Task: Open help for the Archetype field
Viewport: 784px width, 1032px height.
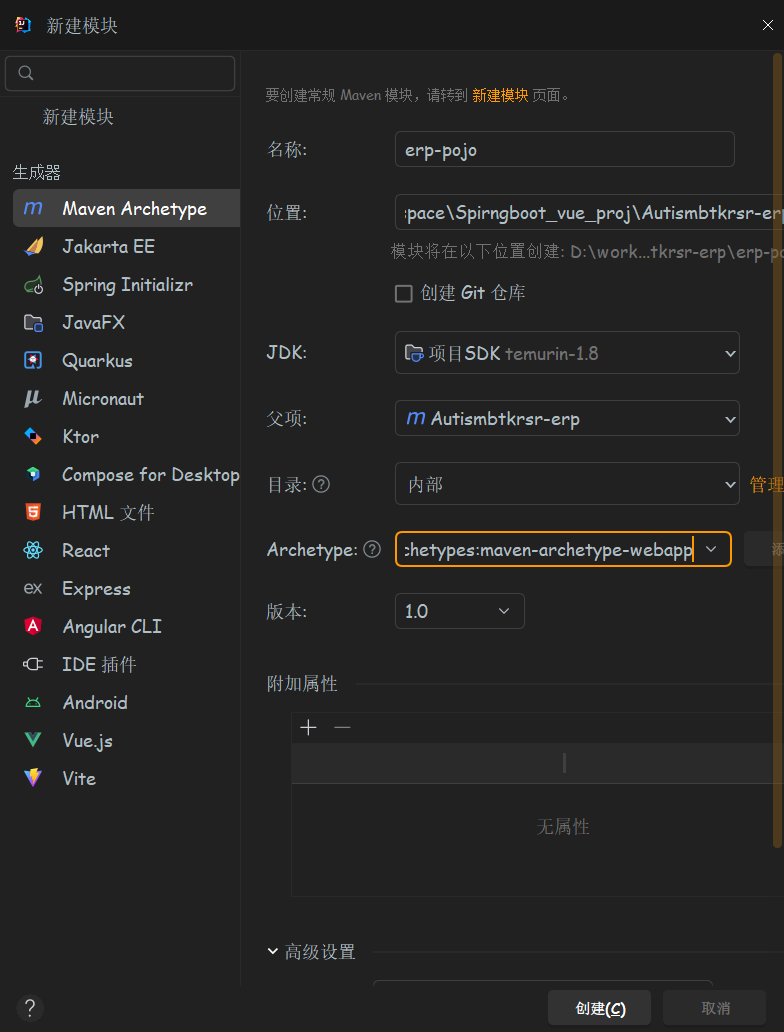Action: pos(372,549)
